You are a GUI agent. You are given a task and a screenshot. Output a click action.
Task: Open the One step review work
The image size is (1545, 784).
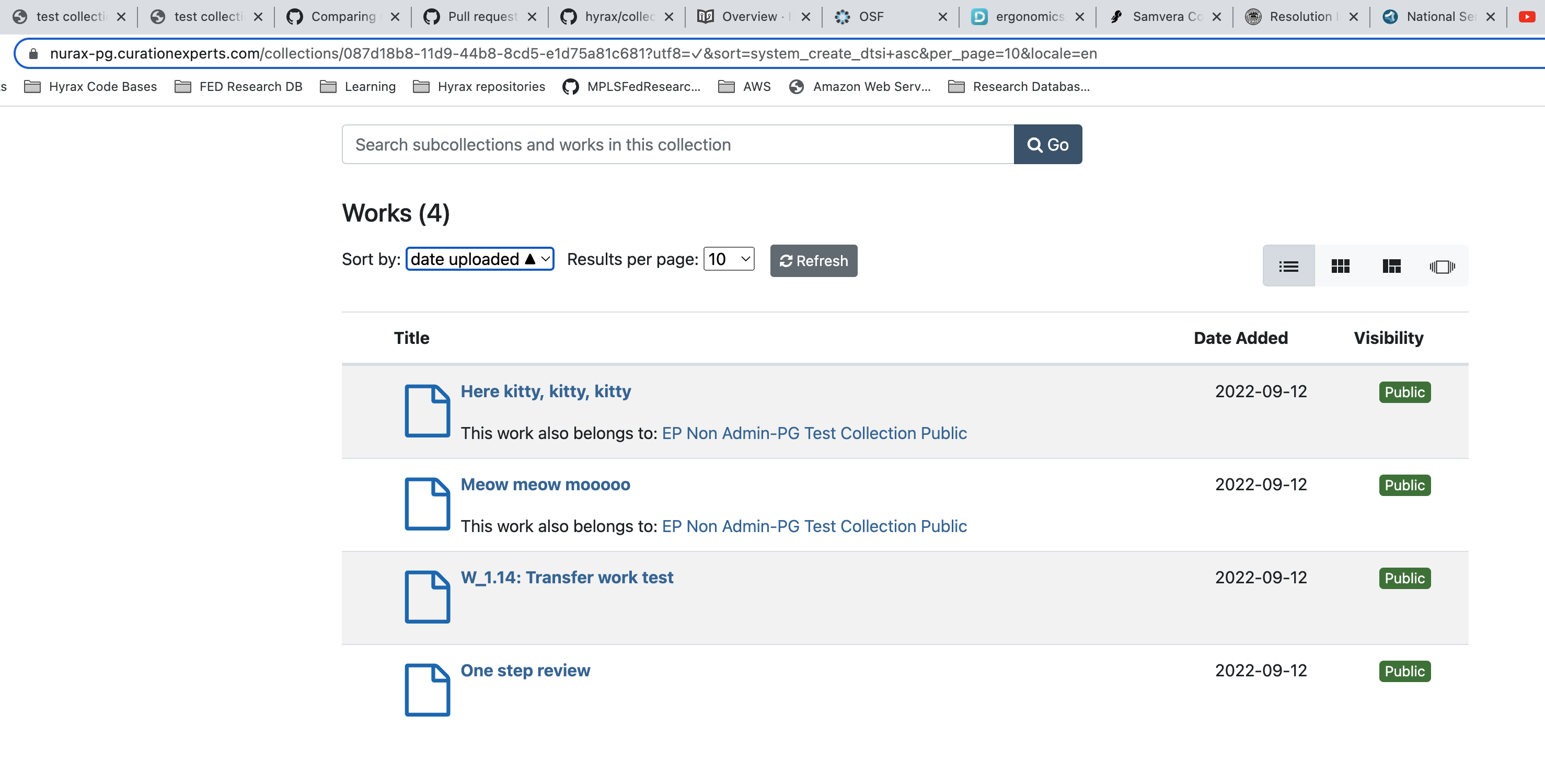[525, 670]
